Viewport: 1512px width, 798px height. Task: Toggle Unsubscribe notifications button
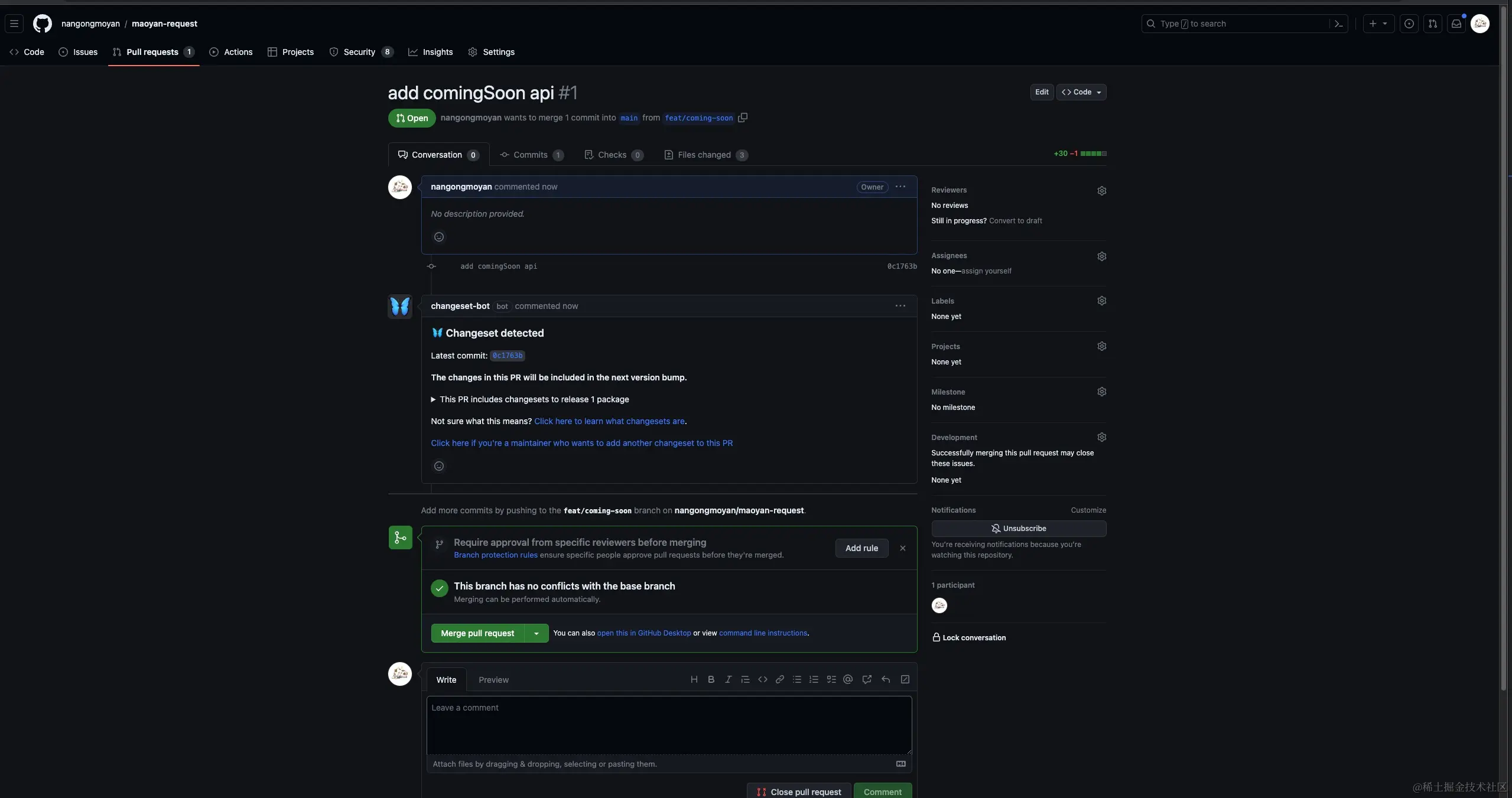point(1018,528)
